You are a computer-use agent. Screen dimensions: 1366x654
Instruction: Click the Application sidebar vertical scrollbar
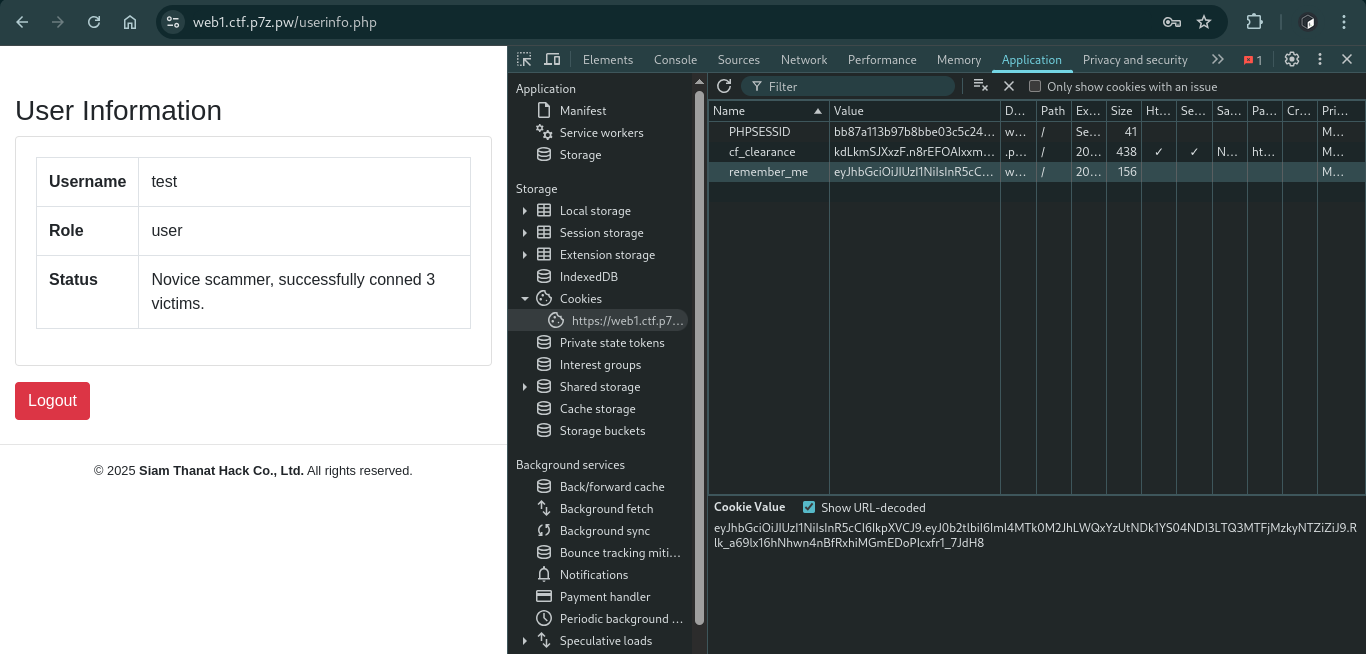pyautogui.click(x=699, y=357)
